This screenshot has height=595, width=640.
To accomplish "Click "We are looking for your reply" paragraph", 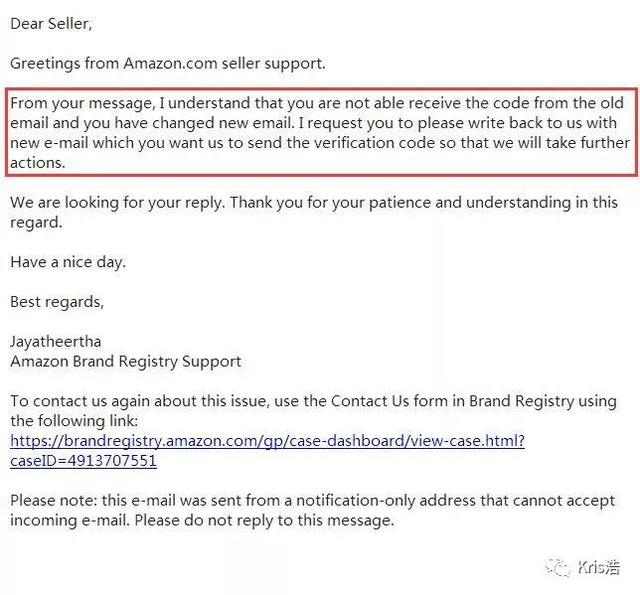I will pos(314,212).
